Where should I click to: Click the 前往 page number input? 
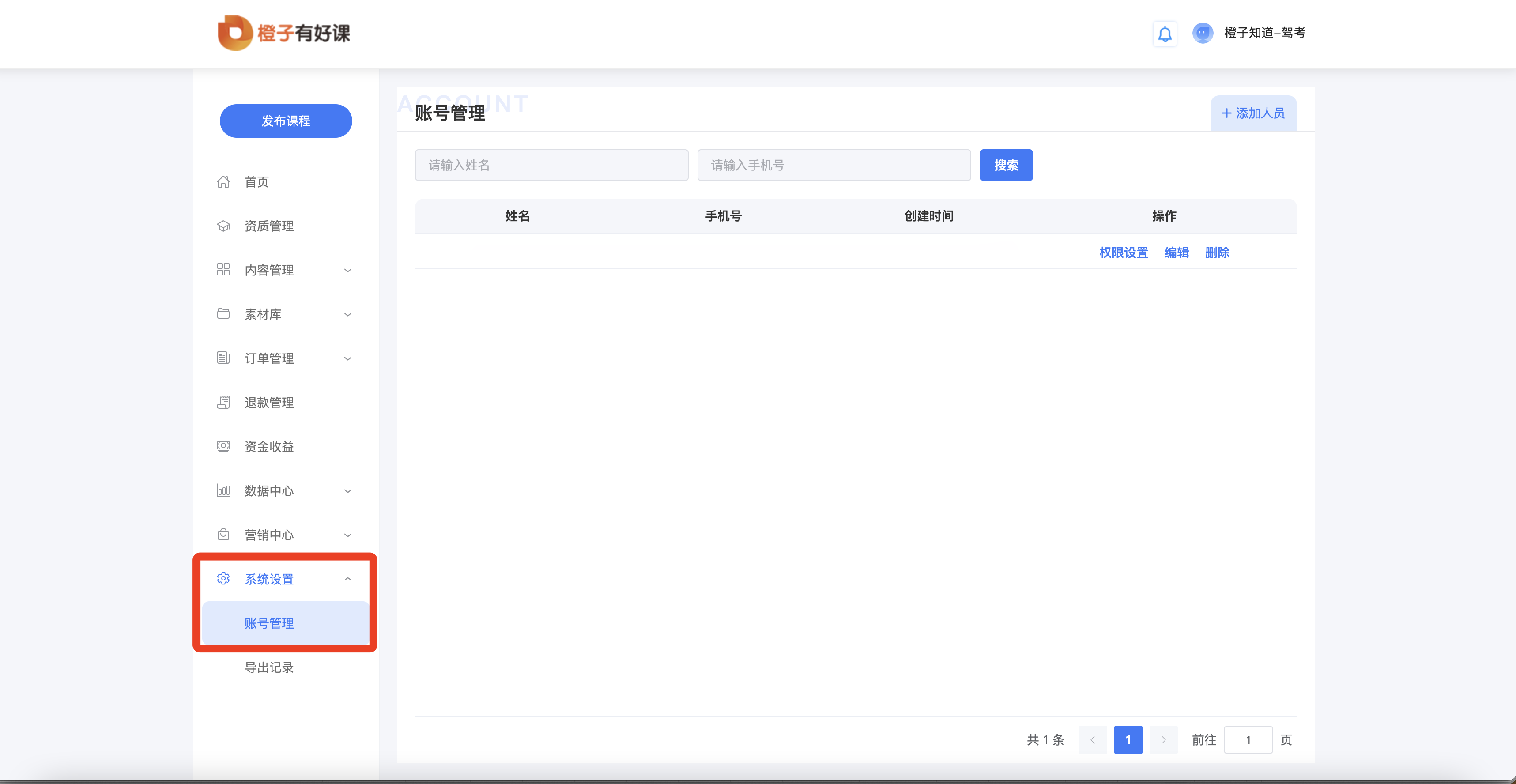(1248, 740)
